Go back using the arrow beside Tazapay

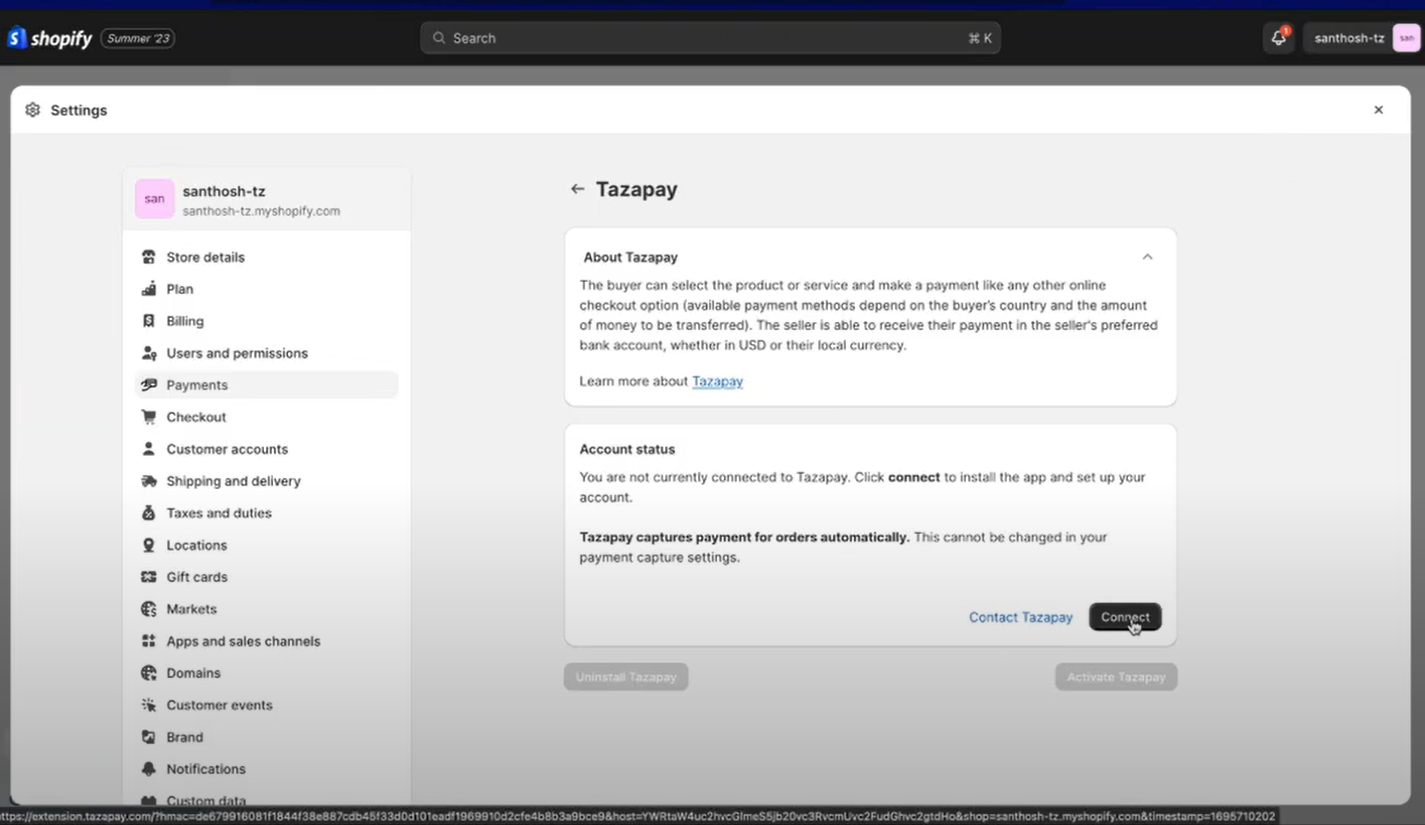click(577, 189)
